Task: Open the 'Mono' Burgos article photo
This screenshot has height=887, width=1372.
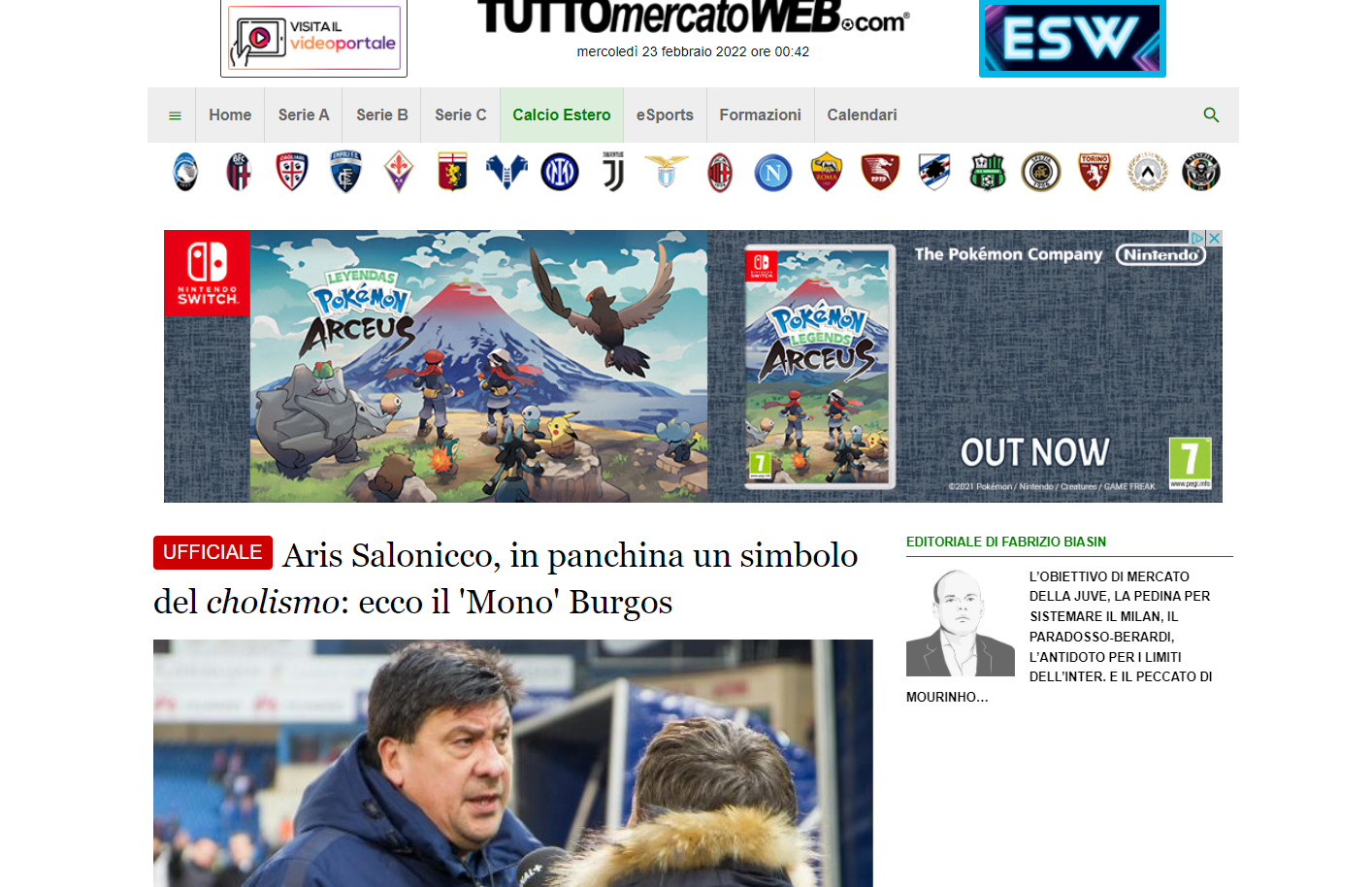Action: click(x=512, y=763)
